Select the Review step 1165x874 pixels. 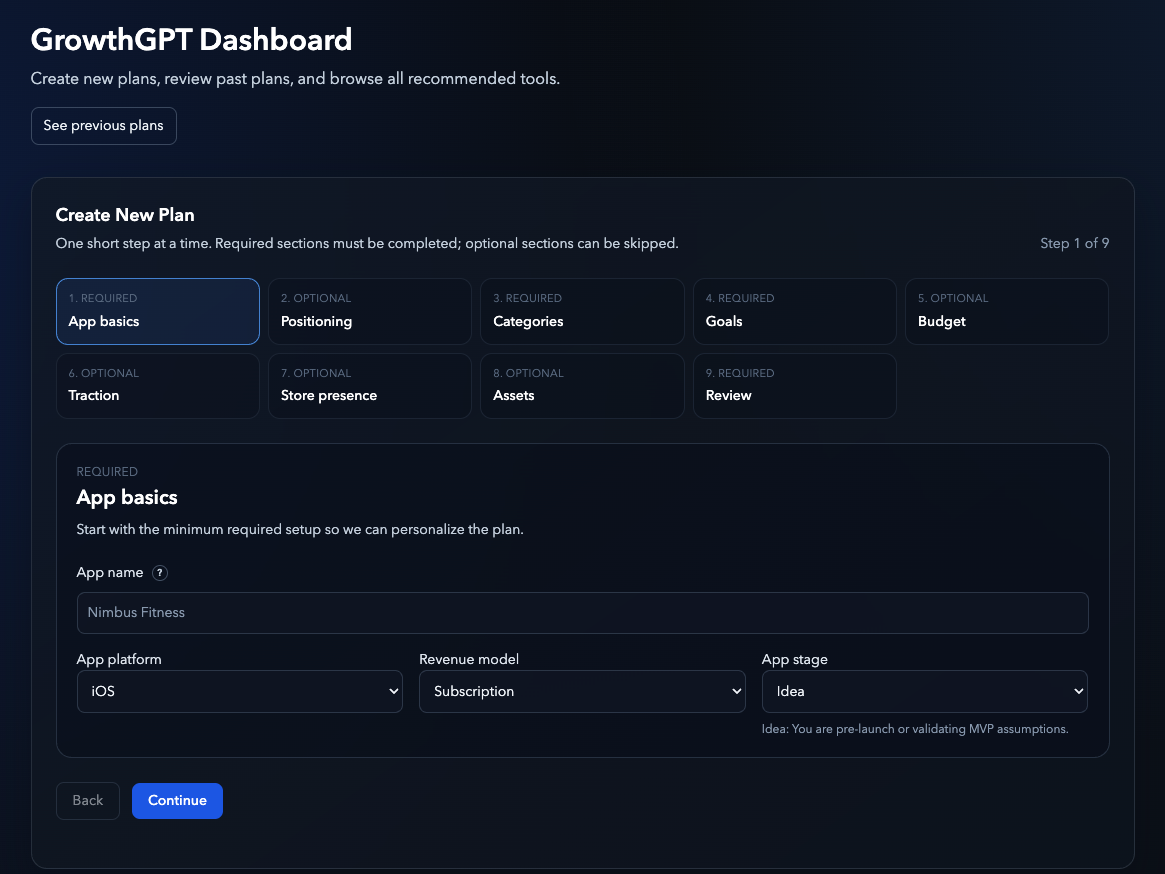click(x=794, y=386)
